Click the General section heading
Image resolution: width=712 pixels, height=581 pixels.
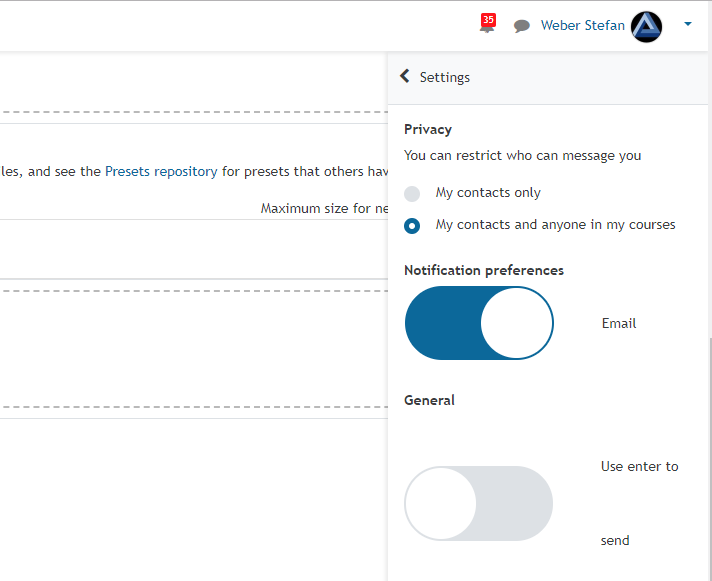pos(429,400)
